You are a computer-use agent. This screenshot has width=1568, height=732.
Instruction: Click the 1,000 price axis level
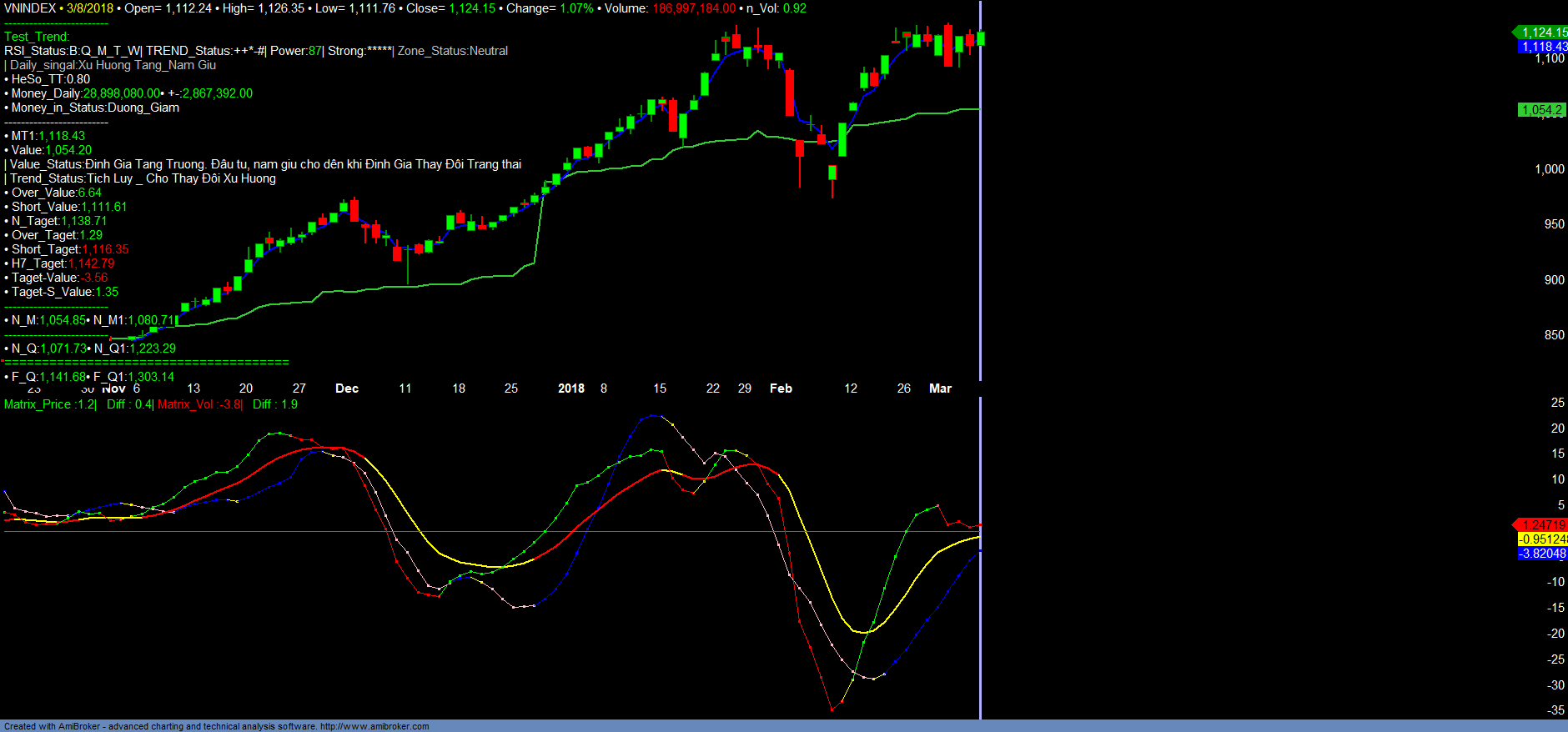[x=1550, y=169]
